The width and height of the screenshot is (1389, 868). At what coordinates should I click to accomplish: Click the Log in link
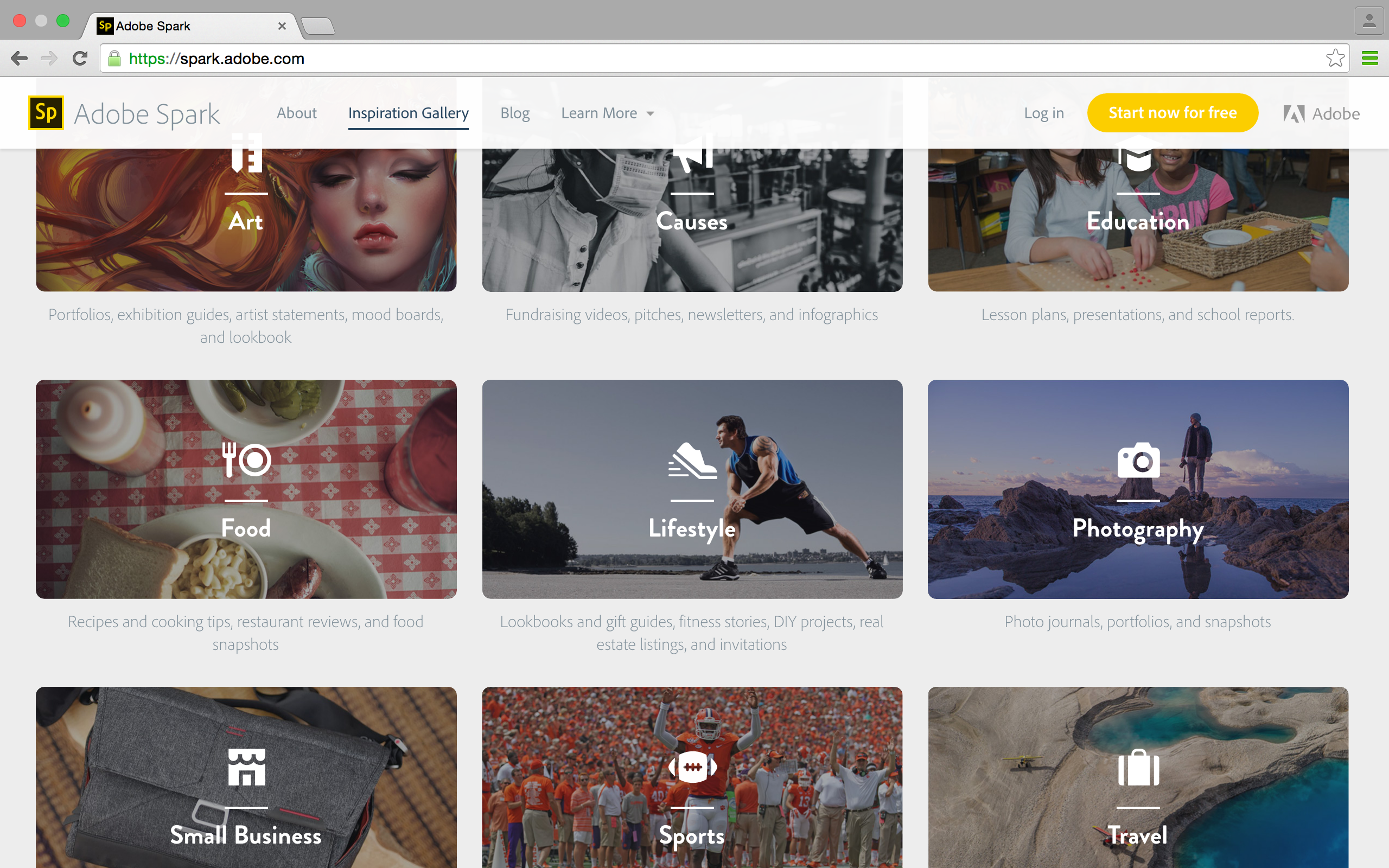(1043, 113)
